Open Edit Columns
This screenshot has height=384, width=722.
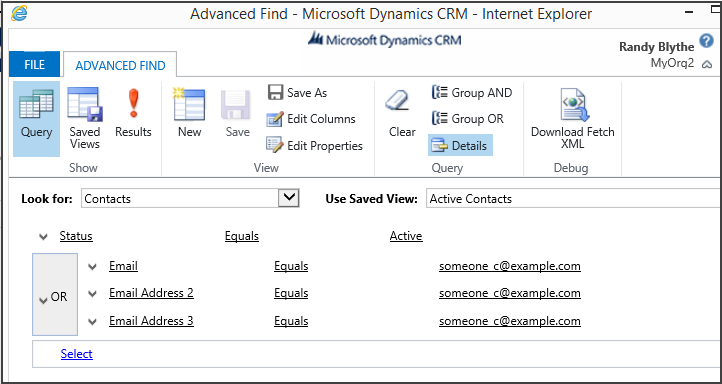pos(311,119)
